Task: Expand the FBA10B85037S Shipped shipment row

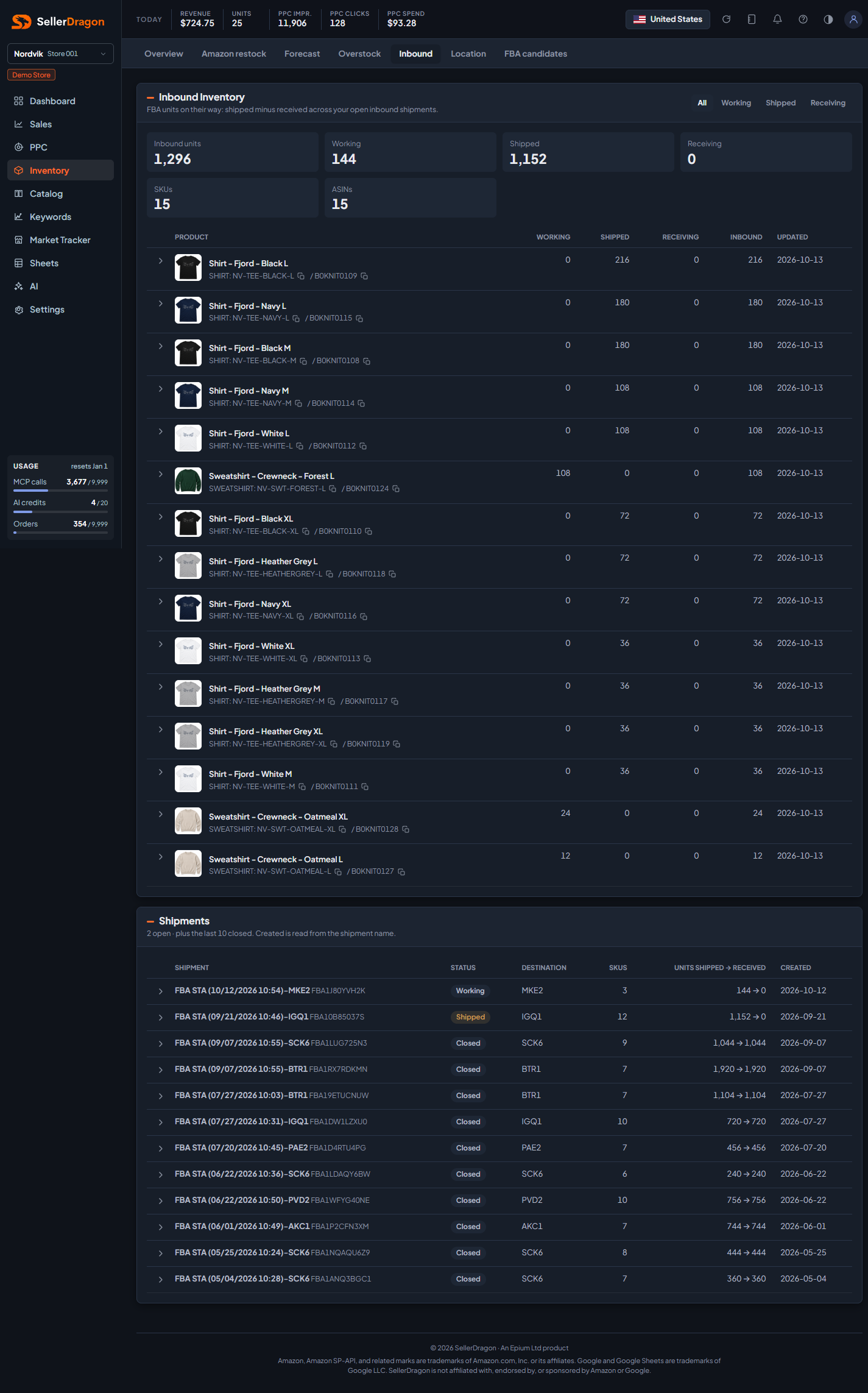Action: tap(161, 1018)
